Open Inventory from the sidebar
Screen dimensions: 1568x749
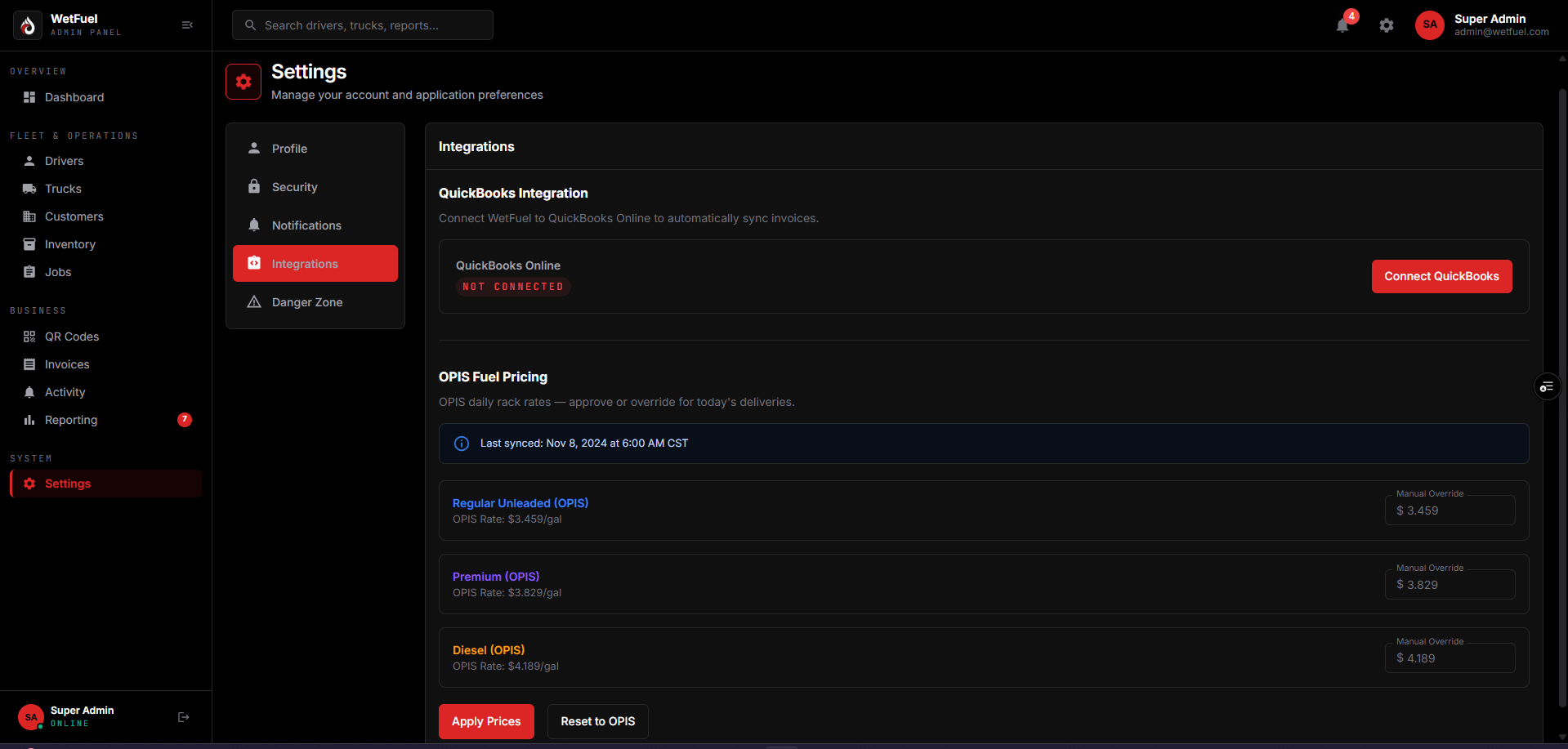105,244
